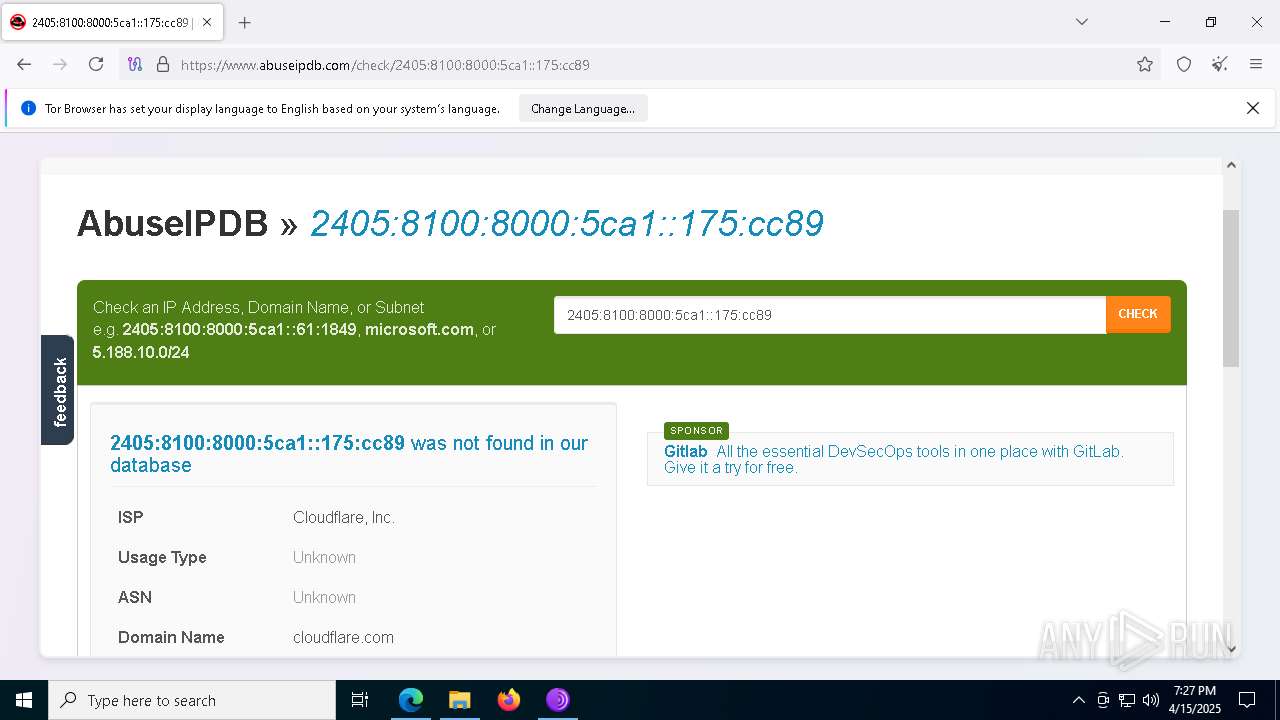Click the Change Language button

[583, 109]
